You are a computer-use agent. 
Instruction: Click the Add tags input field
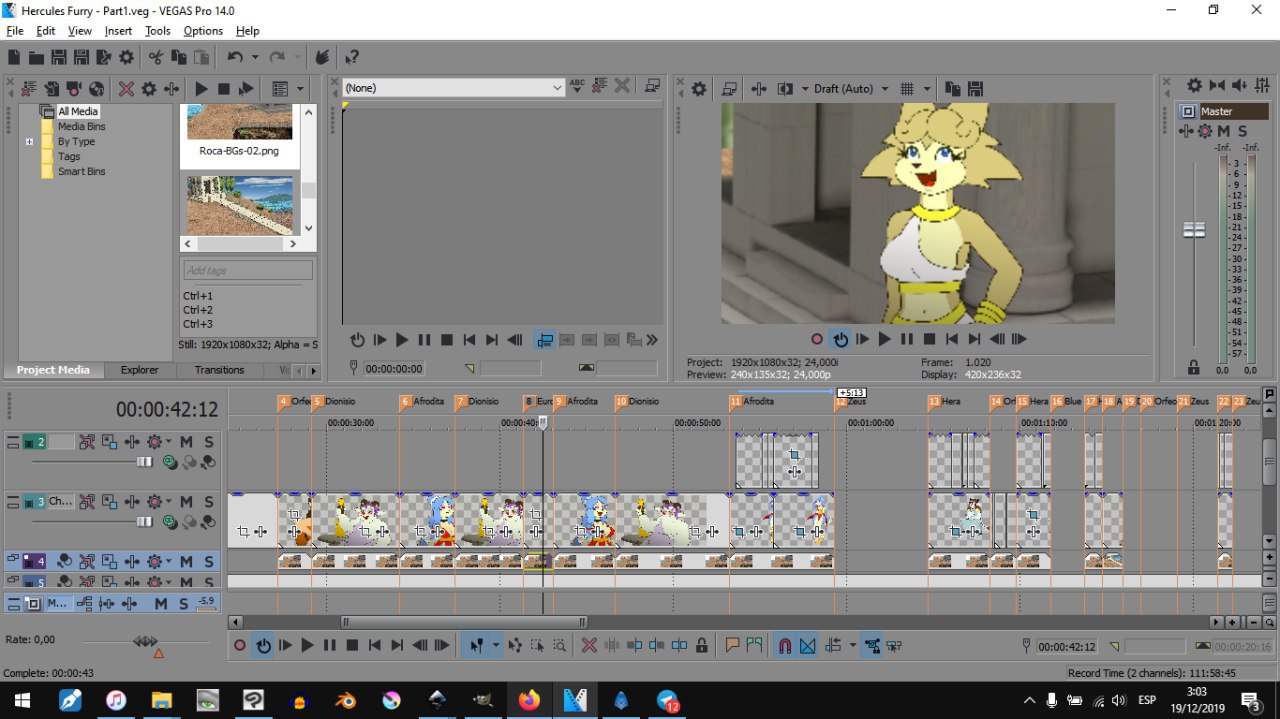pos(248,270)
